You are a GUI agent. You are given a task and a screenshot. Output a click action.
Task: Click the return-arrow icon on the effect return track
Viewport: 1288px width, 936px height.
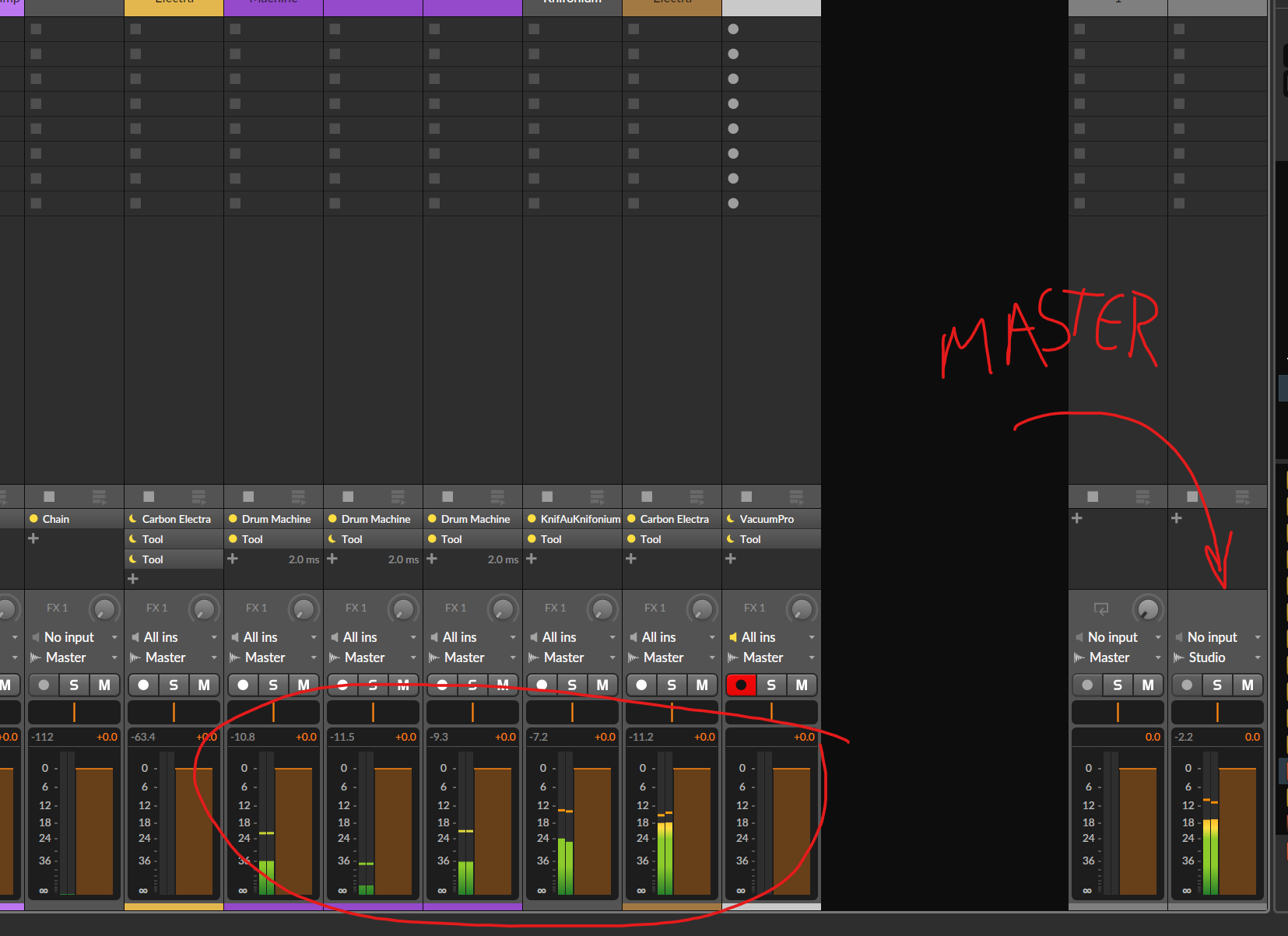point(1100,608)
